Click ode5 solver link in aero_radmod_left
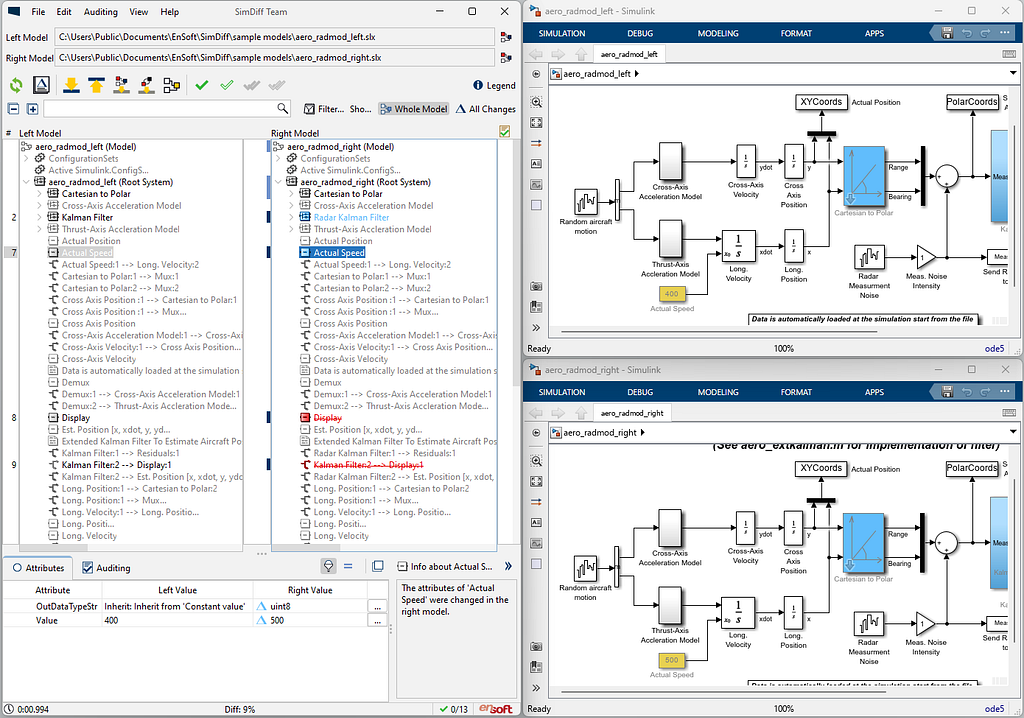 click(994, 348)
